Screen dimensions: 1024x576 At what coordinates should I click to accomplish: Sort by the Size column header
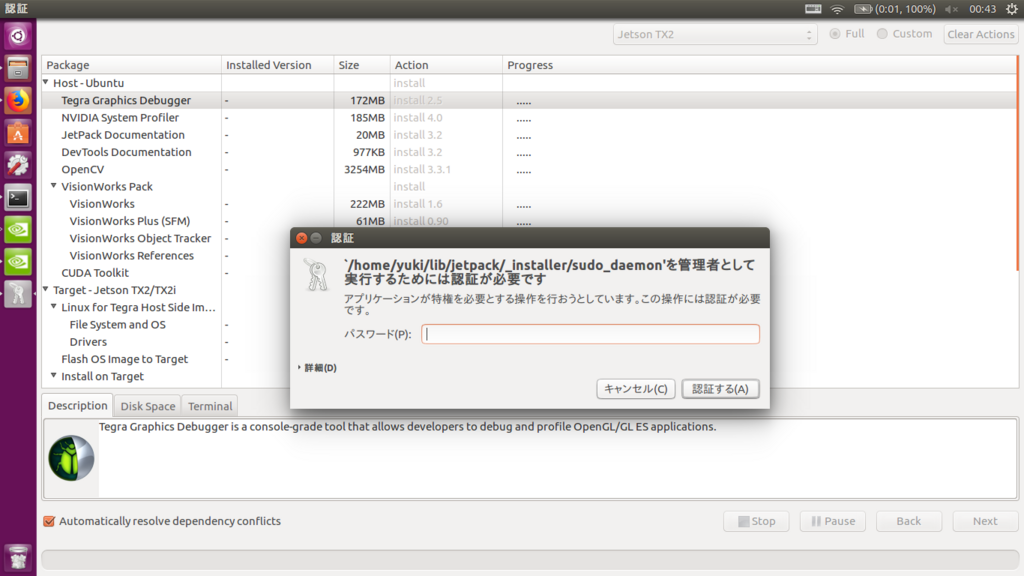(x=362, y=65)
